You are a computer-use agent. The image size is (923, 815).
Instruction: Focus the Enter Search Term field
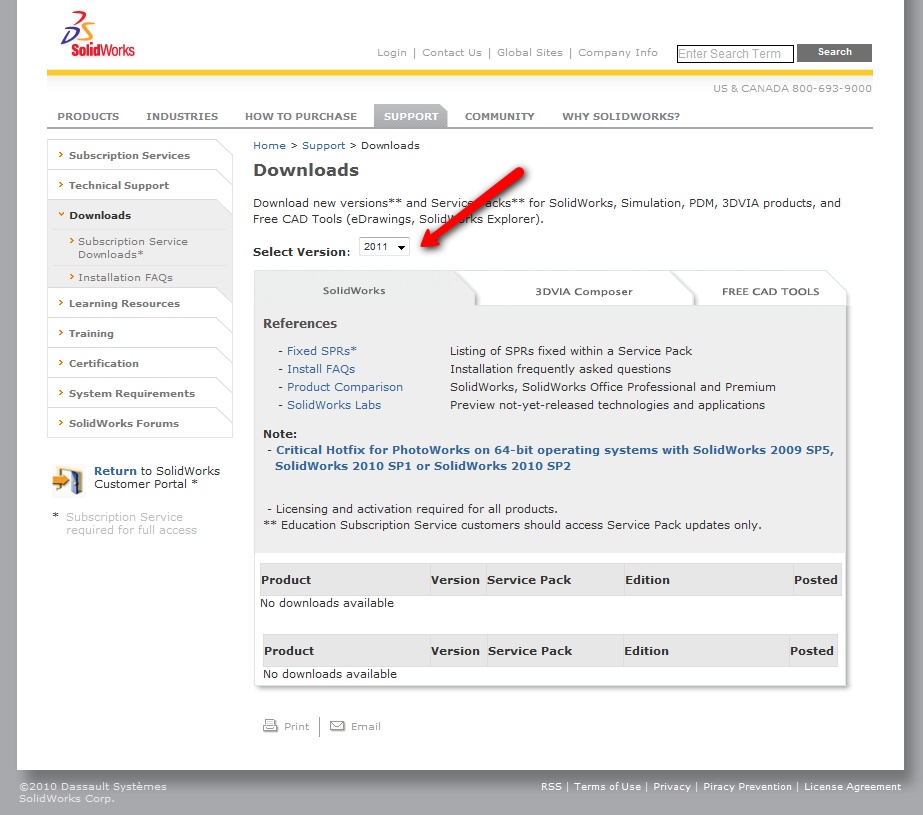pyautogui.click(x=735, y=54)
